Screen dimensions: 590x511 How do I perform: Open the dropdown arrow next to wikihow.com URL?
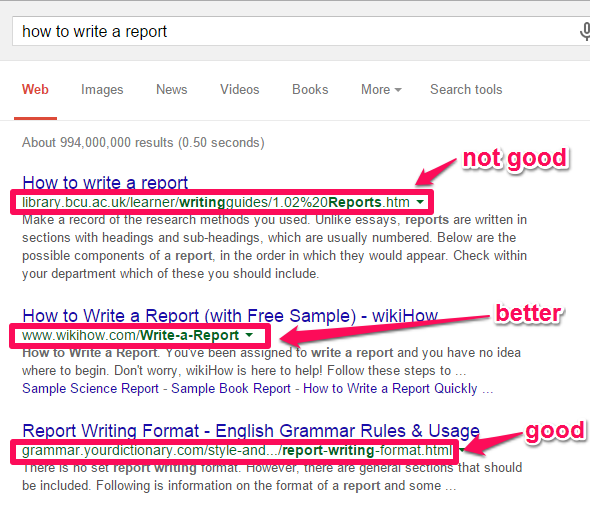pyautogui.click(x=249, y=335)
